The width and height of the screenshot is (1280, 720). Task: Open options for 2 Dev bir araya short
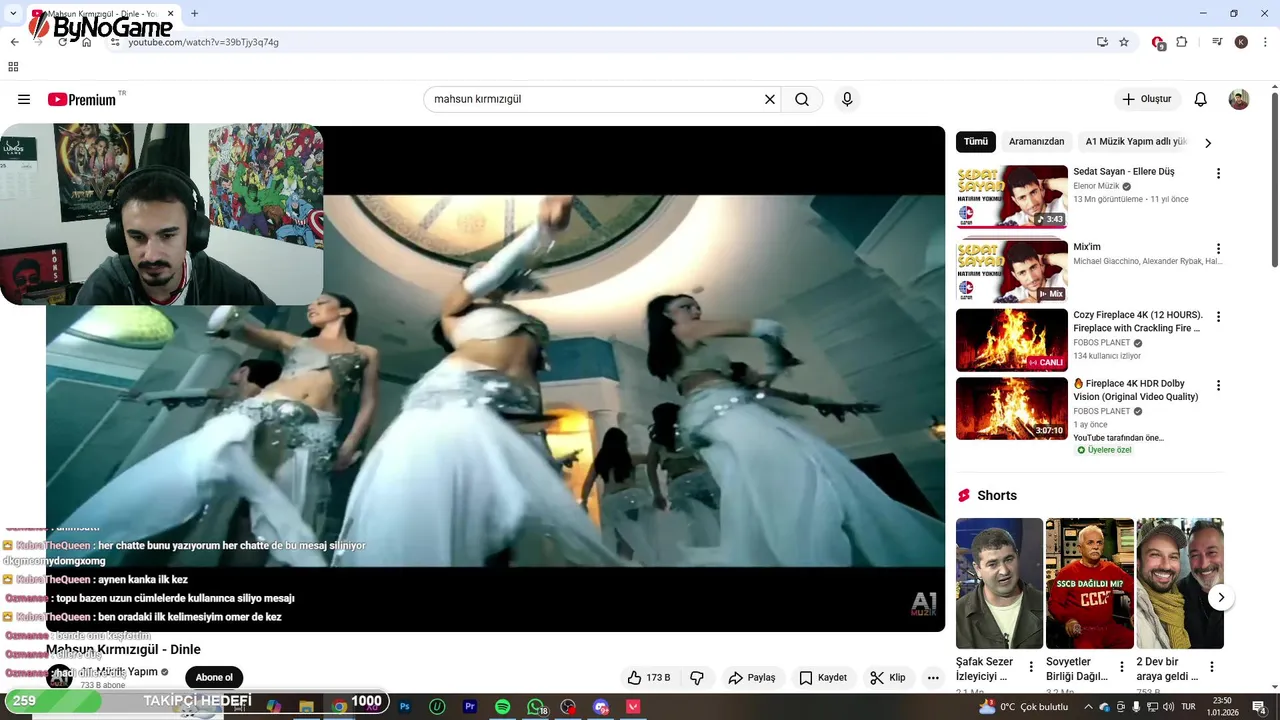click(x=1211, y=667)
